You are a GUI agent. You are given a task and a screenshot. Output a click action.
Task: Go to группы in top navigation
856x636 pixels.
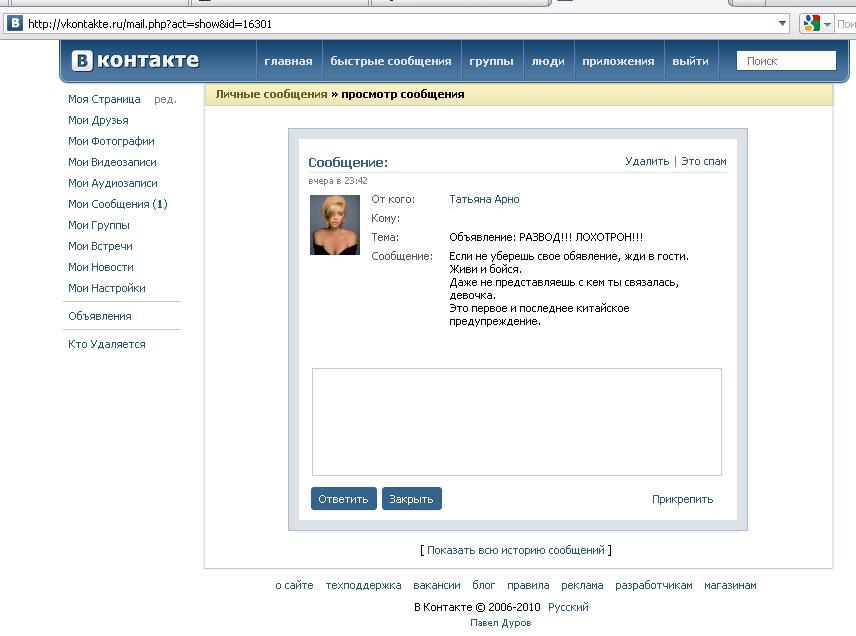click(491, 61)
